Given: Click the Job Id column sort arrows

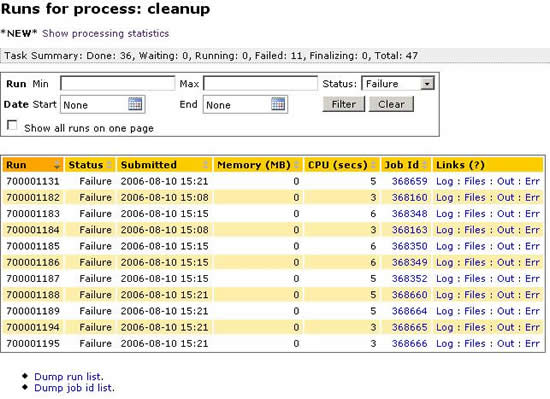Looking at the screenshot, I should [425, 165].
